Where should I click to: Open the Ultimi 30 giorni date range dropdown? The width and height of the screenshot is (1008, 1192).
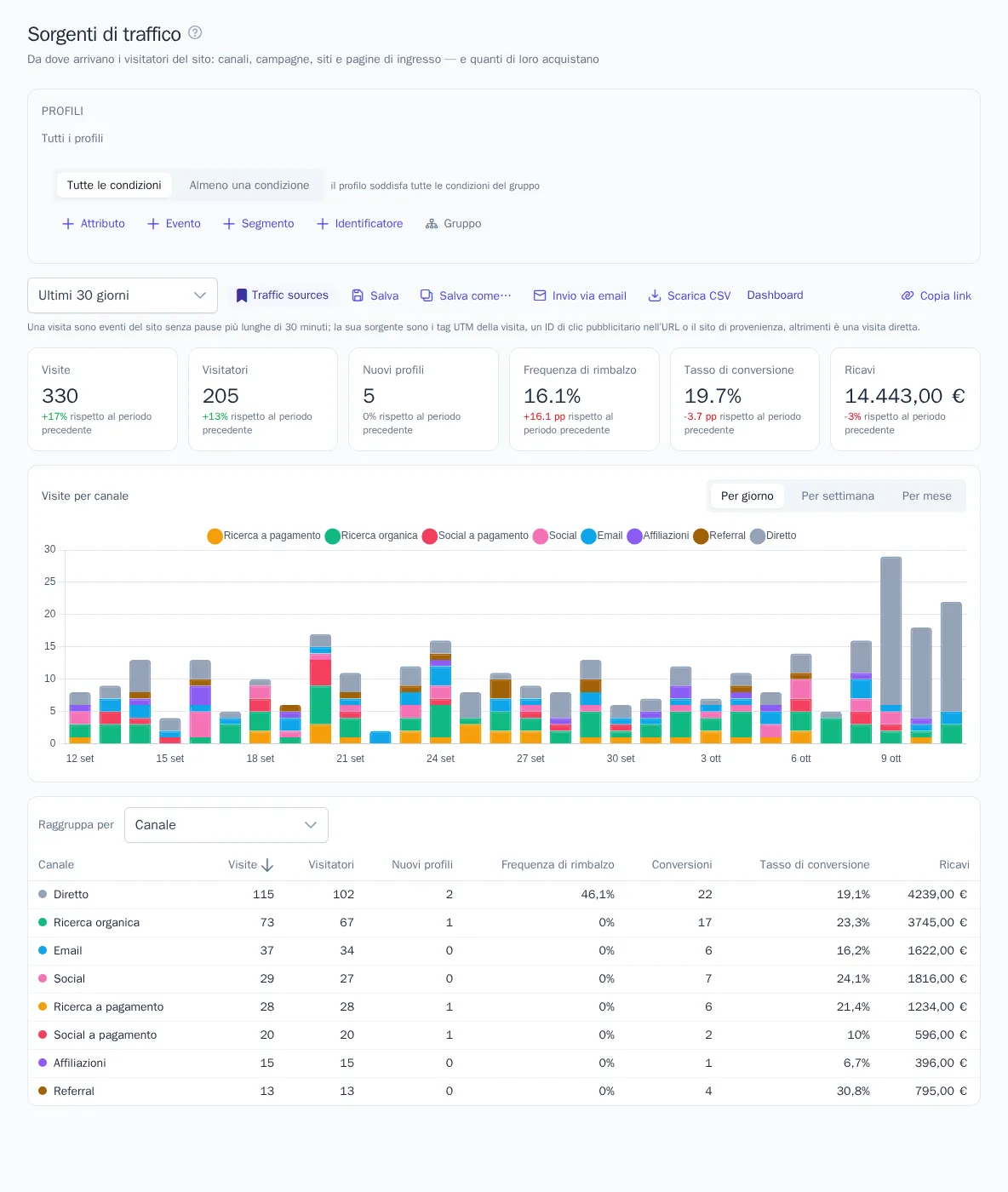pyautogui.click(x=123, y=295)
